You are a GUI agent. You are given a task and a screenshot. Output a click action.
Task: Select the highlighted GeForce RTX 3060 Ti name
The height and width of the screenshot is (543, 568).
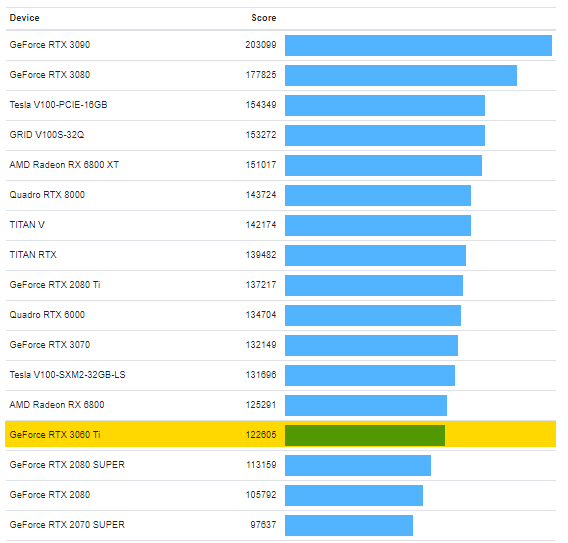click(55, 435)
